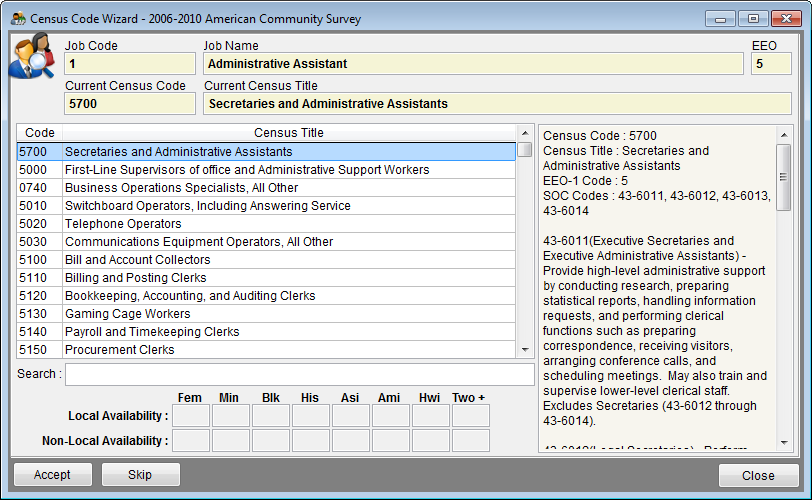Select Communications Equipment Operators, All Other
812x500 pixels.
click(266, 242)
